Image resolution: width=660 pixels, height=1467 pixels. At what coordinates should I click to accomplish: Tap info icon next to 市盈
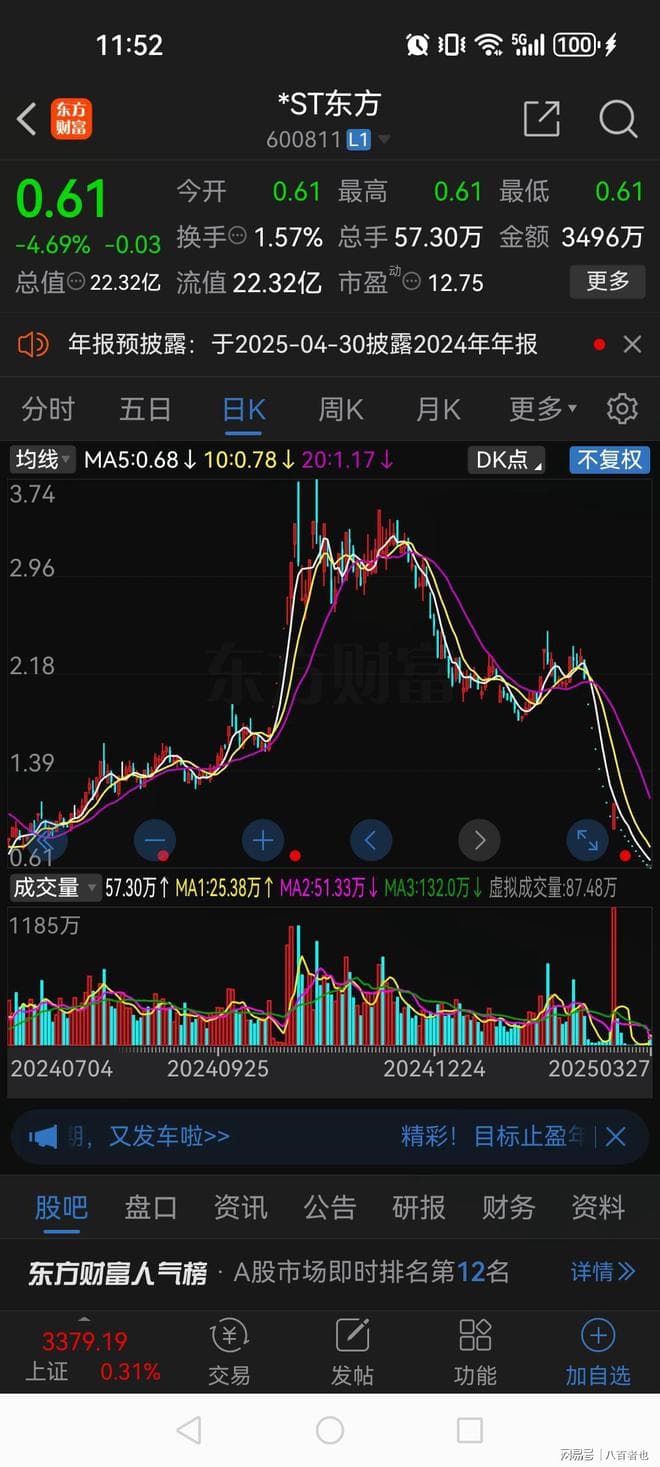click(x=413, y=283)
